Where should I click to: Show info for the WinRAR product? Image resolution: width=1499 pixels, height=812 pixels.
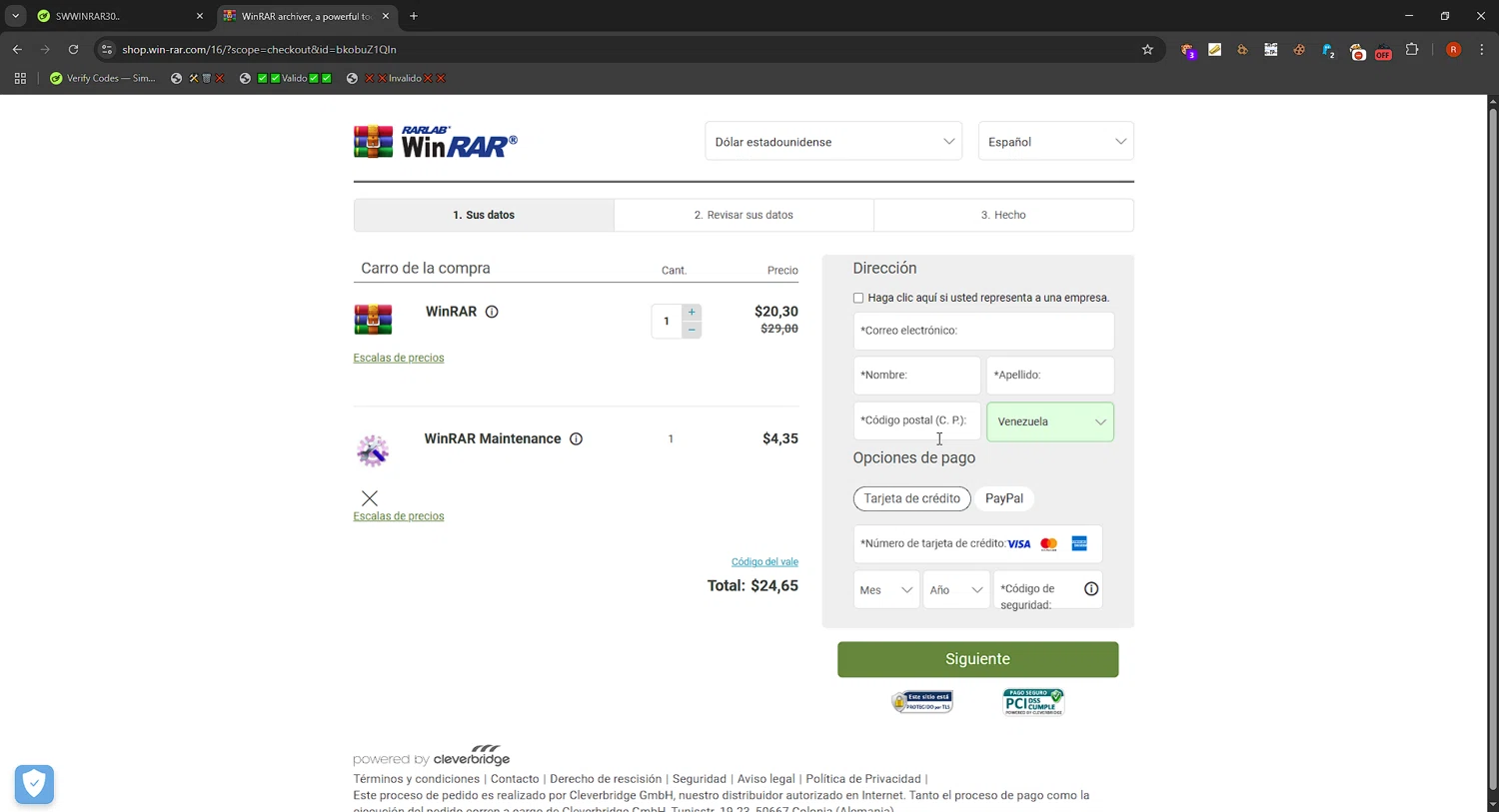pos(492,312)
